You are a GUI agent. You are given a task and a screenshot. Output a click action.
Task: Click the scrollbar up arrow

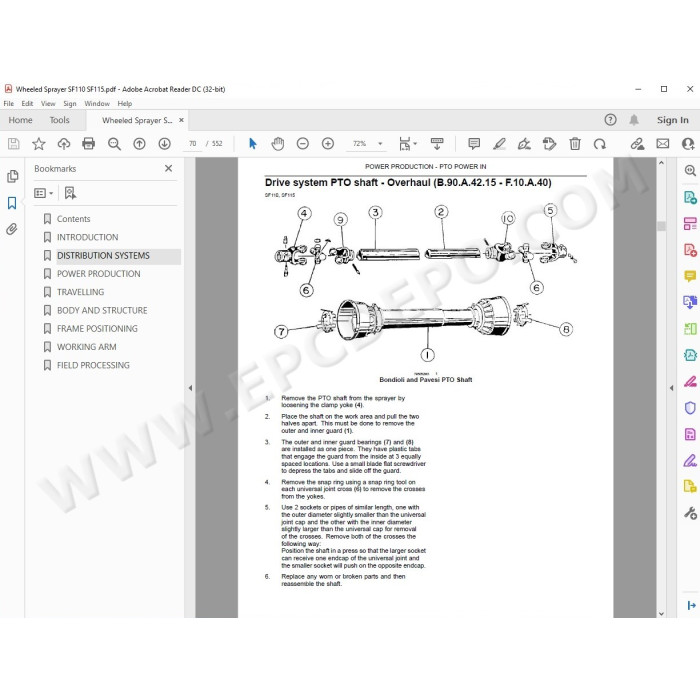(662, 163)
